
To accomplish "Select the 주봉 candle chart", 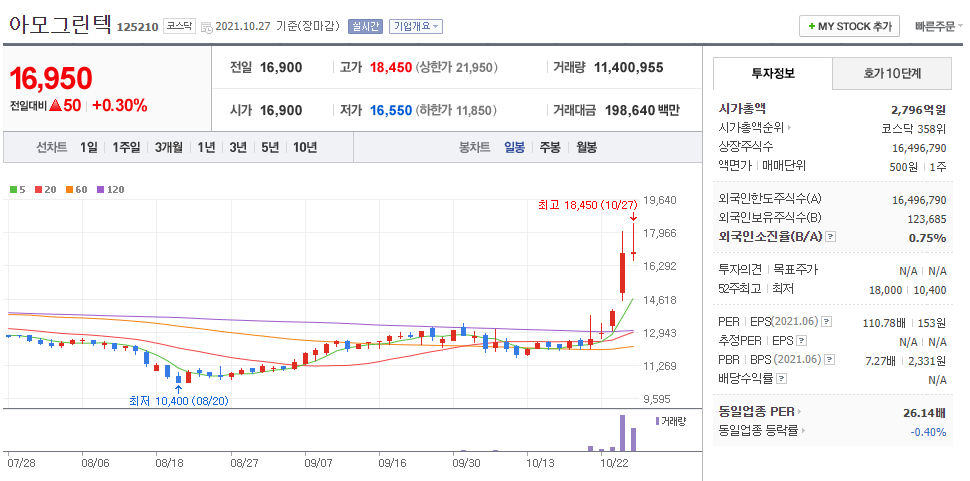I will (550, 147).
